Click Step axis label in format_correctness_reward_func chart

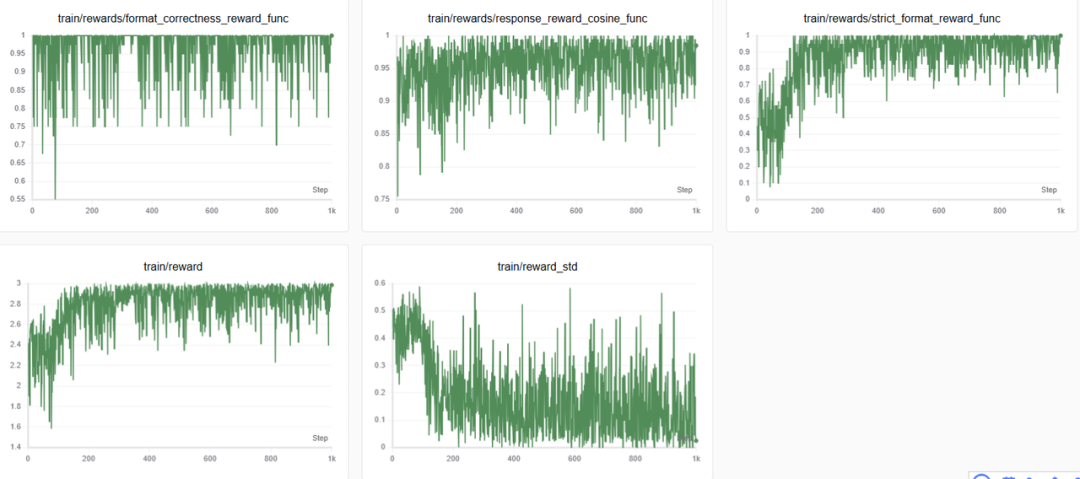pos(320,190)
